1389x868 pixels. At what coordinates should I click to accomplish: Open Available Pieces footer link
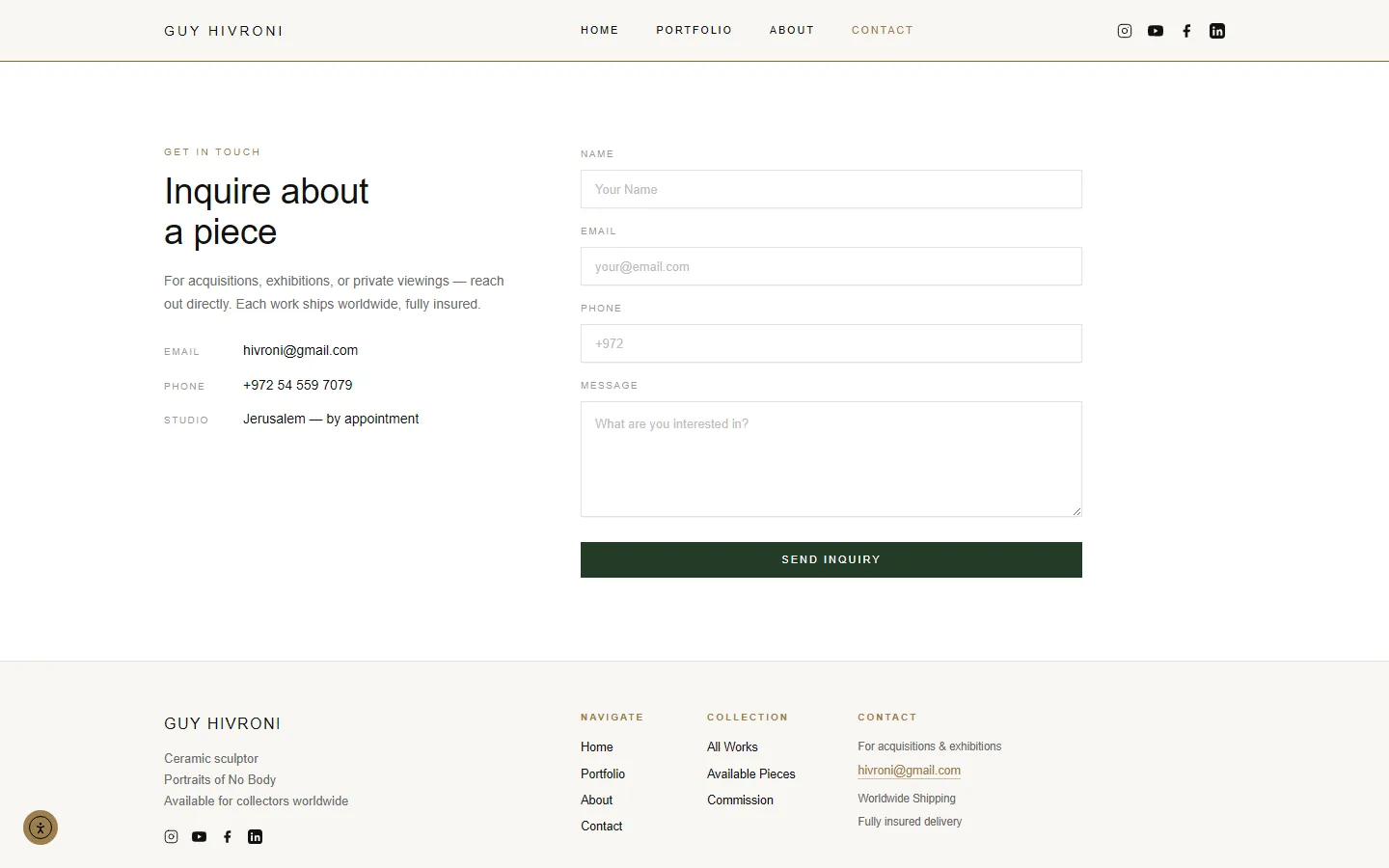(751, 773)
